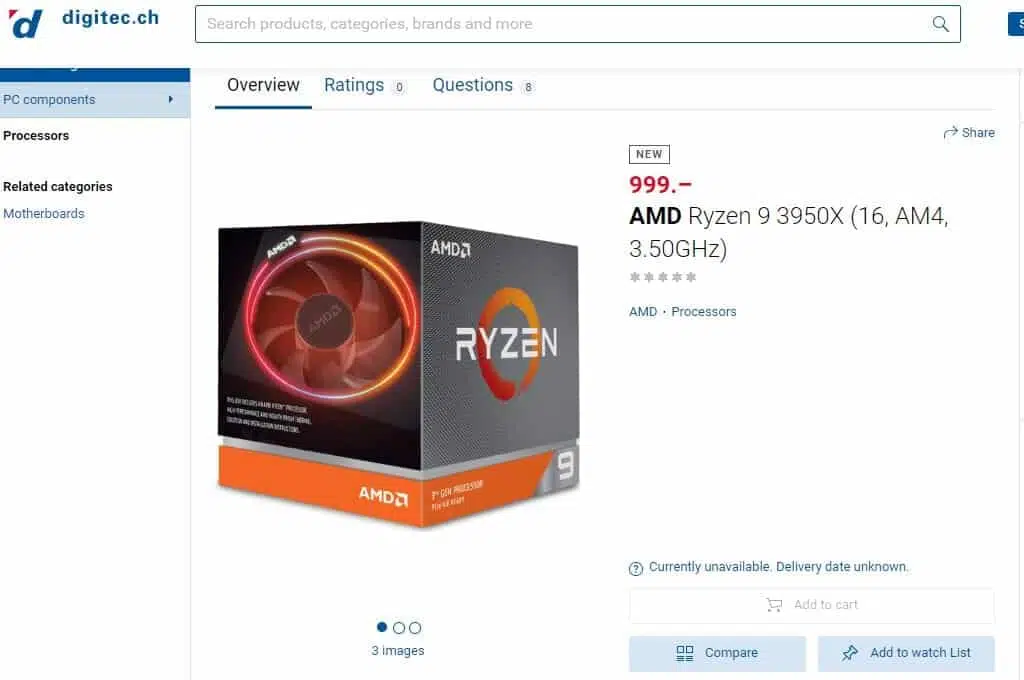Screen dimensions: 1024x680
Task: Open the Overview tab
Action: click(263, 85)
